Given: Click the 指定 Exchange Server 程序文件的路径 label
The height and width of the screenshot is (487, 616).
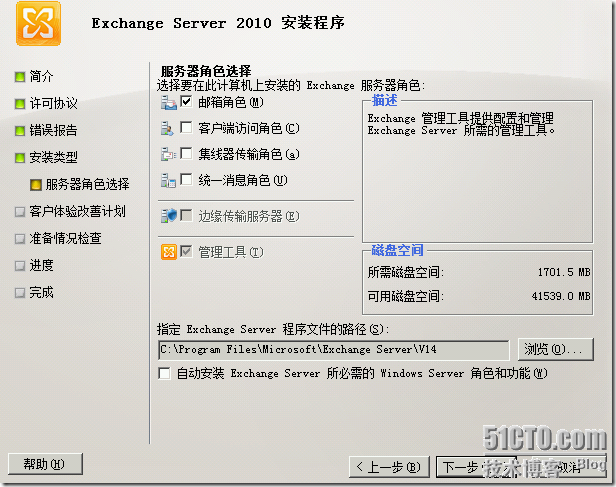Looking at the screenshot, I should coord(272,329).
